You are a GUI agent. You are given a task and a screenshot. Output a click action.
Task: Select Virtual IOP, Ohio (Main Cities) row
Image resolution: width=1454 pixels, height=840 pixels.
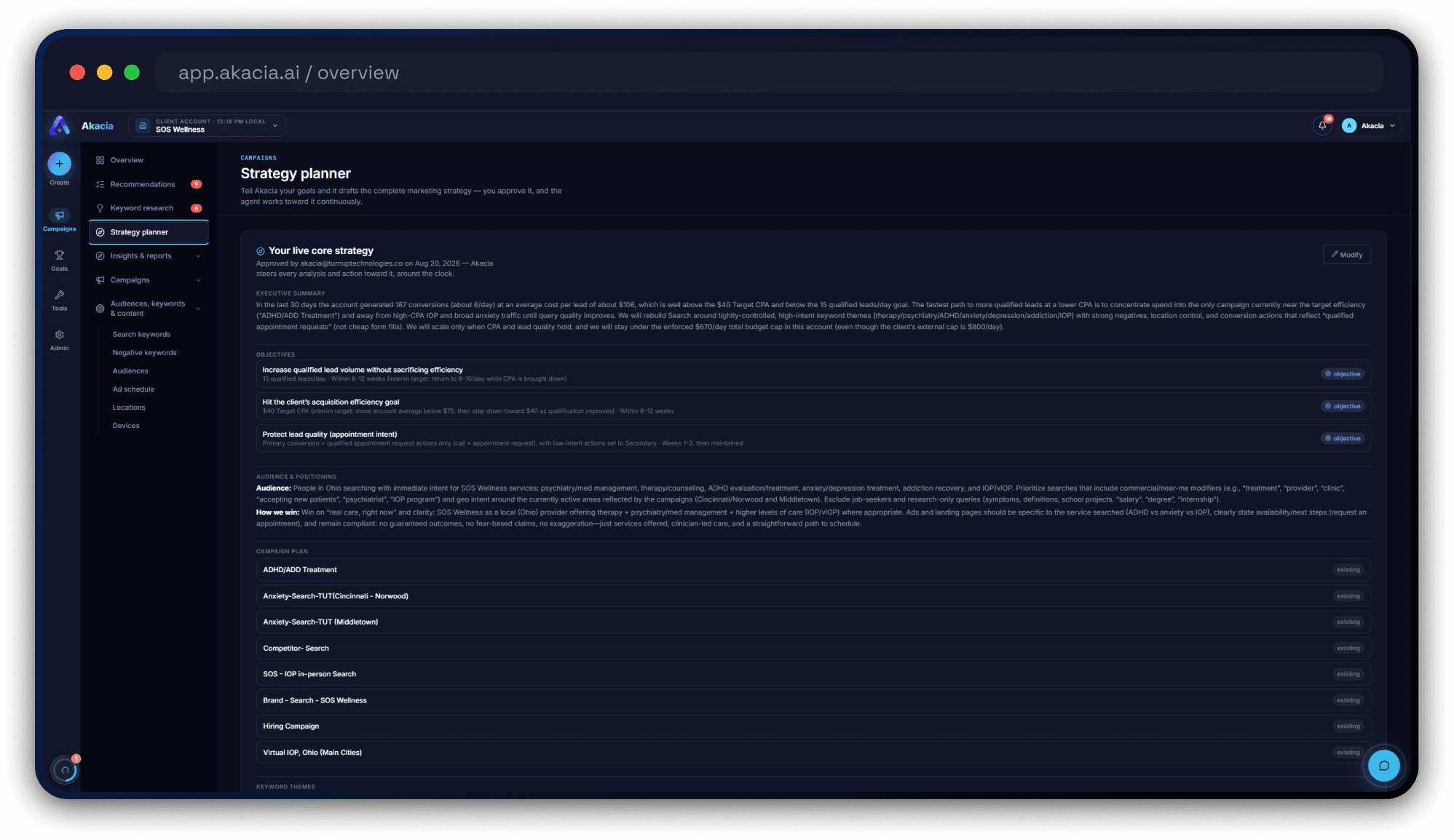[813, 753]
